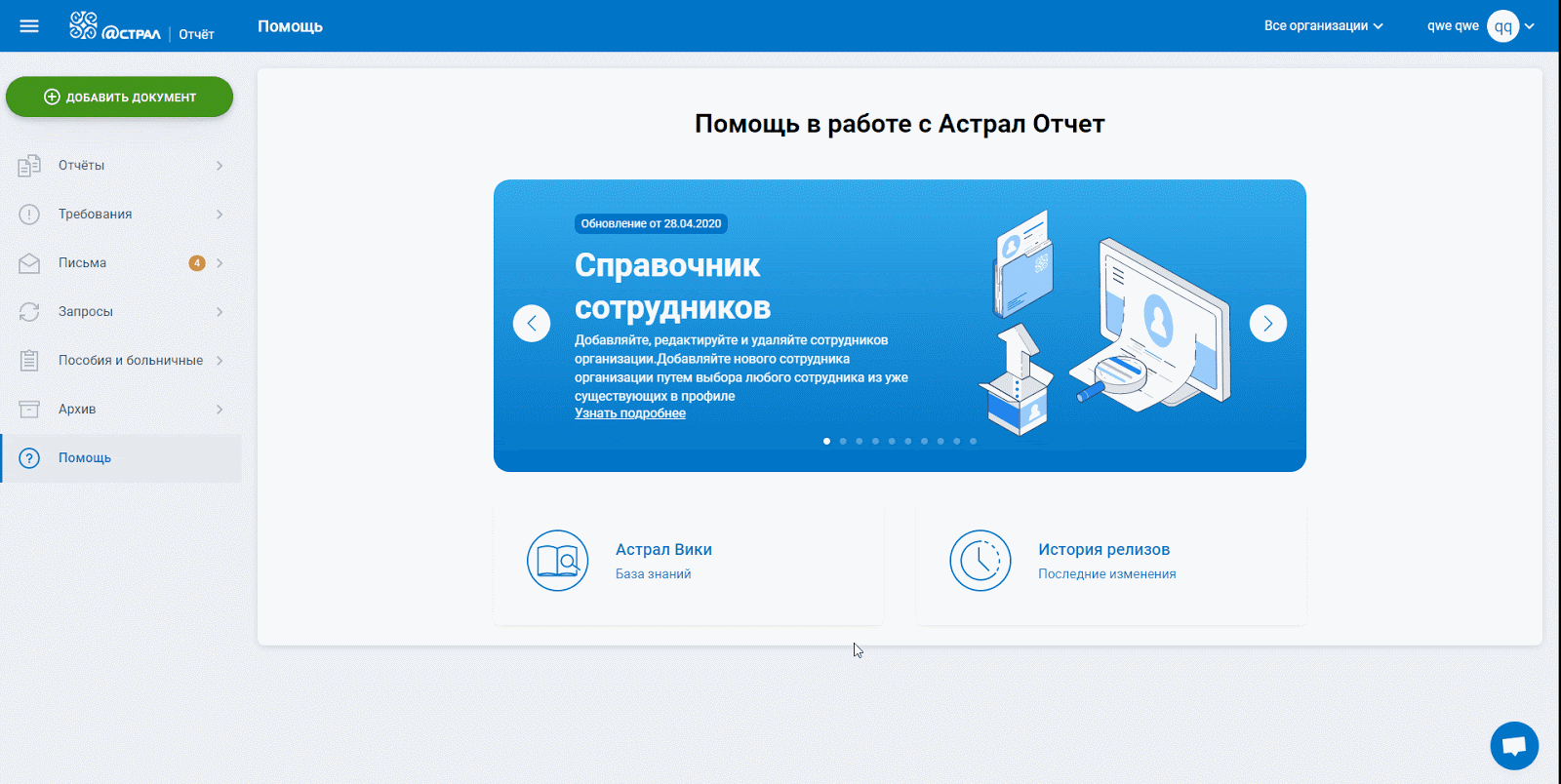
Task: Click the Пособия и больничные clipboard icon
Action: 29,361
